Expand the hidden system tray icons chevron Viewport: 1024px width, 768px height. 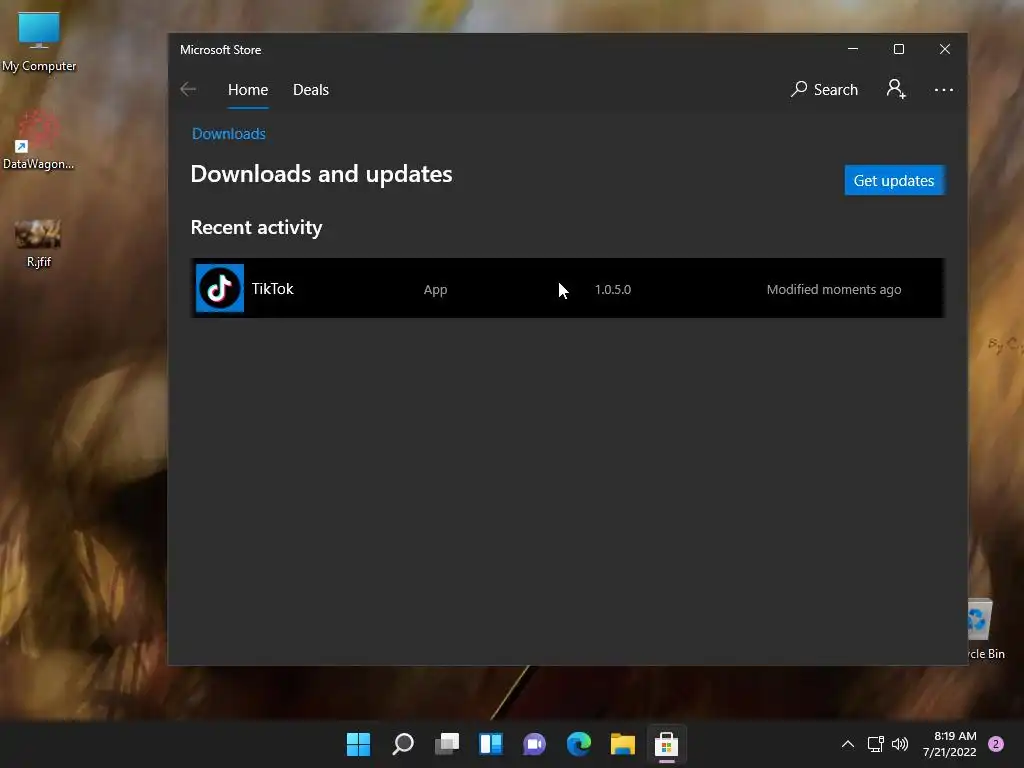point(848,744)
